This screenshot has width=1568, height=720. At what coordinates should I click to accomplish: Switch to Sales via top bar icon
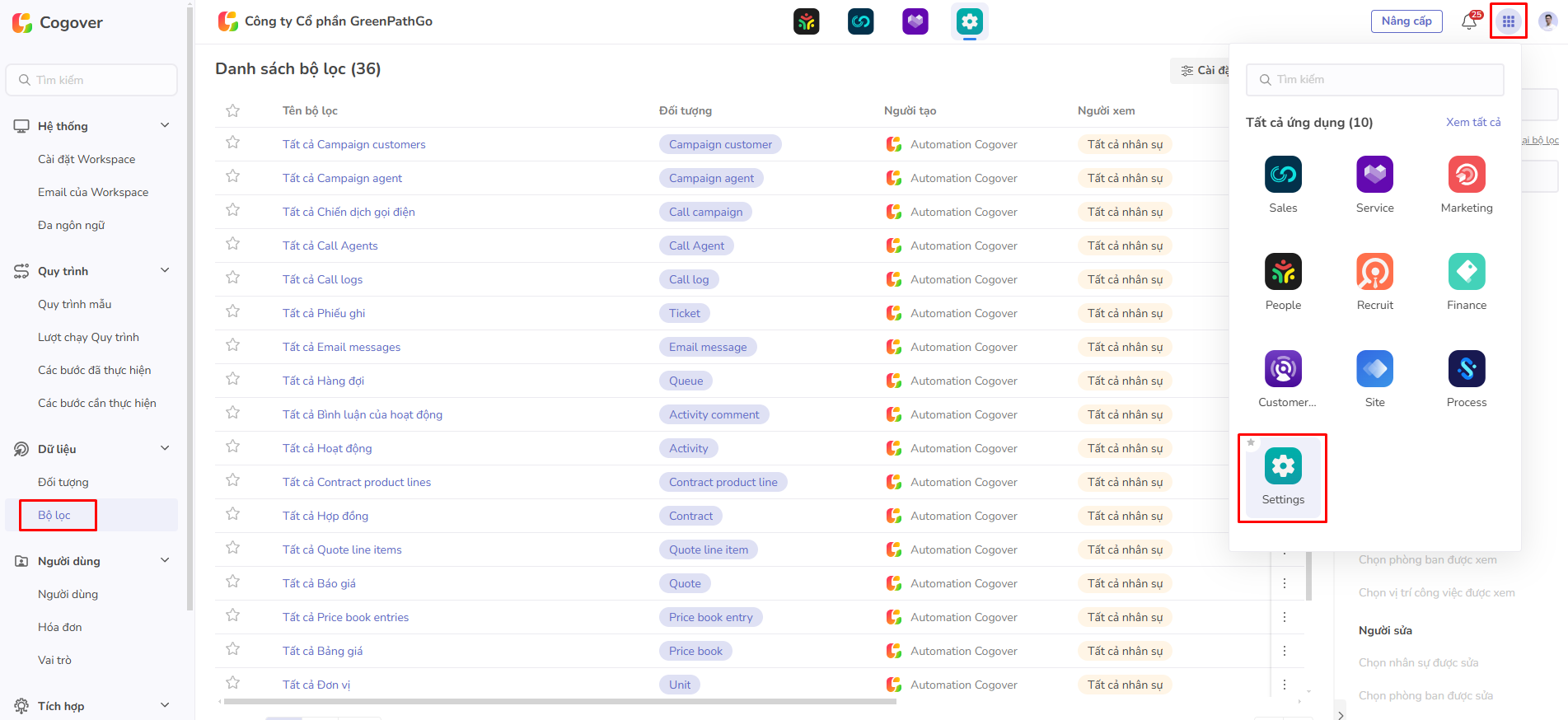pos(860,21)
